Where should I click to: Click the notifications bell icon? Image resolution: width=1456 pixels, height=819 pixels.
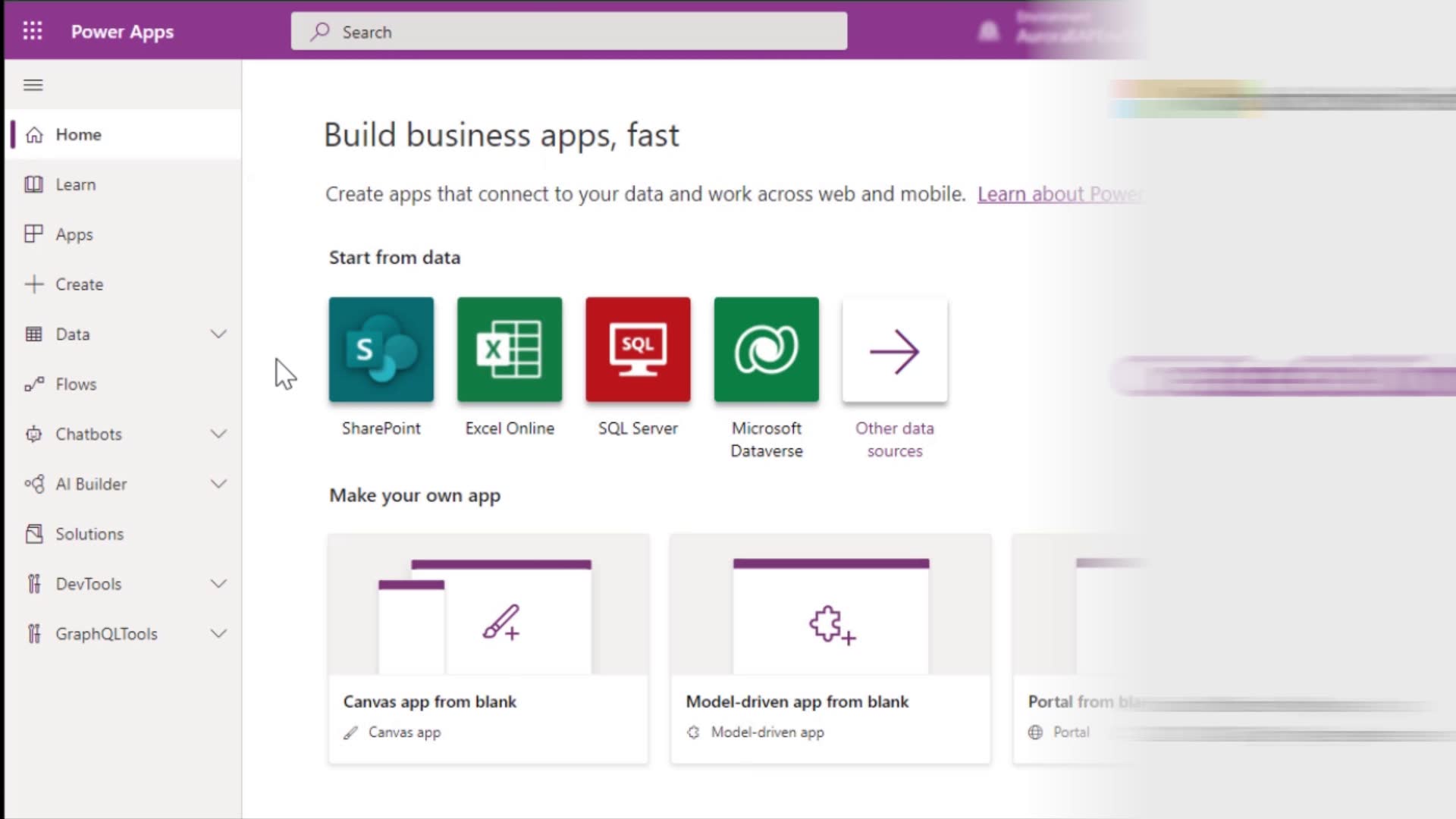click(988, 31)
